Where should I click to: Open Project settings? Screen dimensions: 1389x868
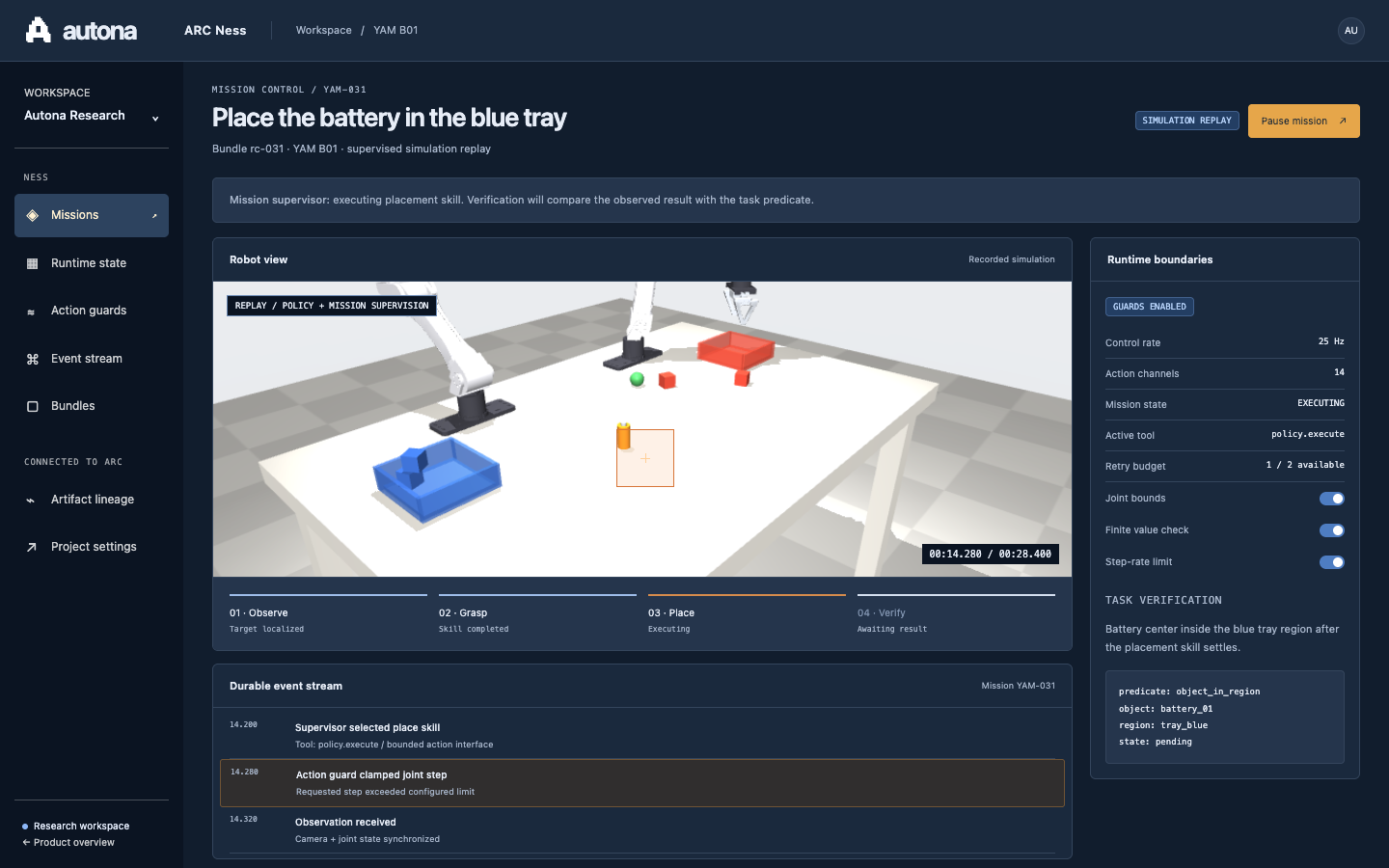coord(92,547)
